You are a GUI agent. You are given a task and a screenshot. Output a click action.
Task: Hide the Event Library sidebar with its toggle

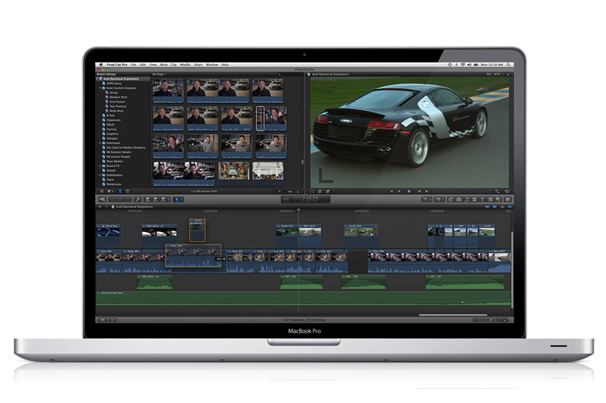pyautogui.click(x=102, y=191)
